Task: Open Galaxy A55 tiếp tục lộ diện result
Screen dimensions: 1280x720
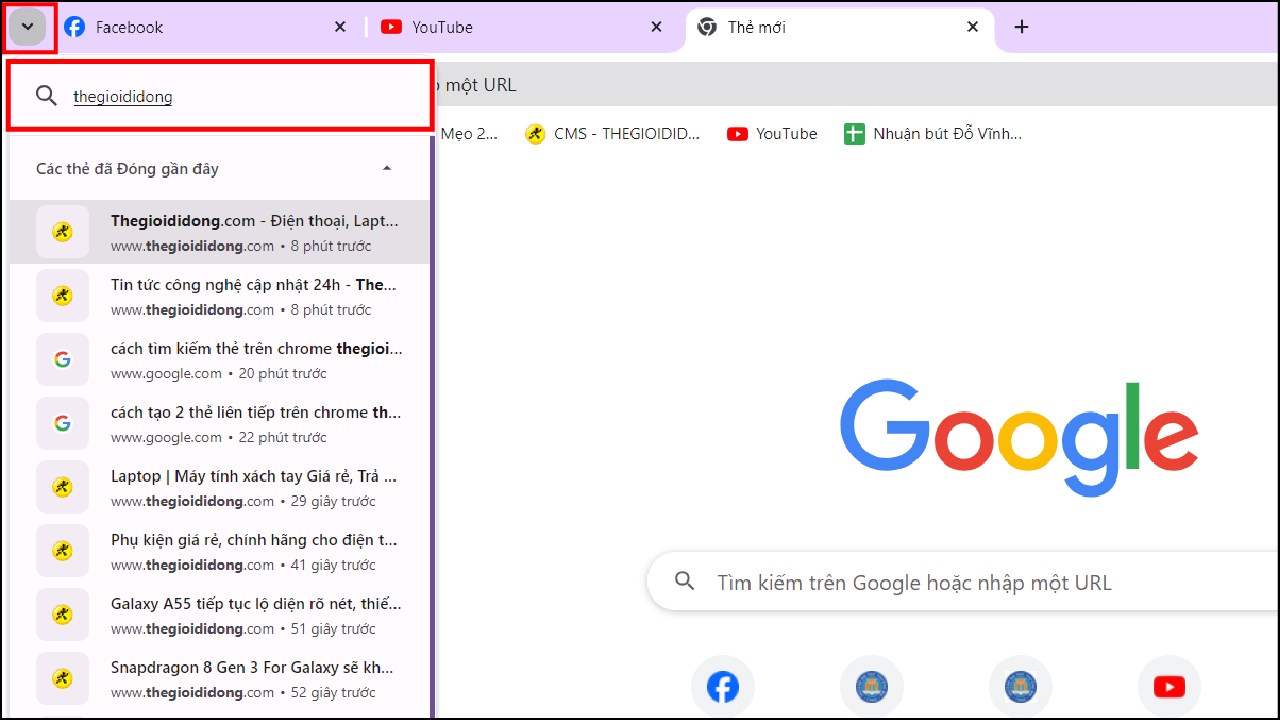Action: tap(220, 616)
